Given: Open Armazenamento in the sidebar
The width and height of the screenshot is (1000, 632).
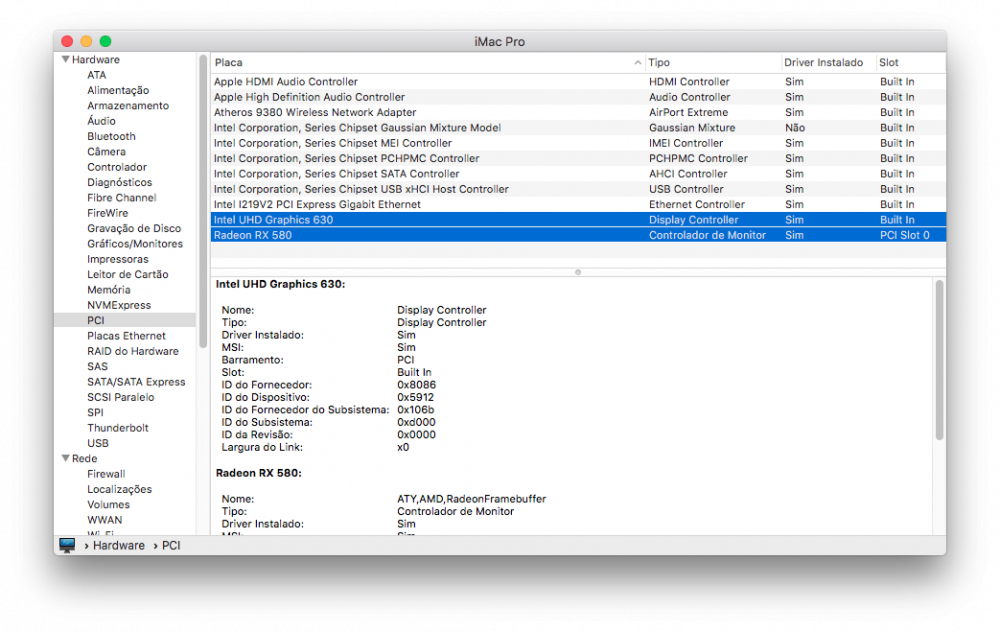Looking at the screenshot, I should pos(128,105).
